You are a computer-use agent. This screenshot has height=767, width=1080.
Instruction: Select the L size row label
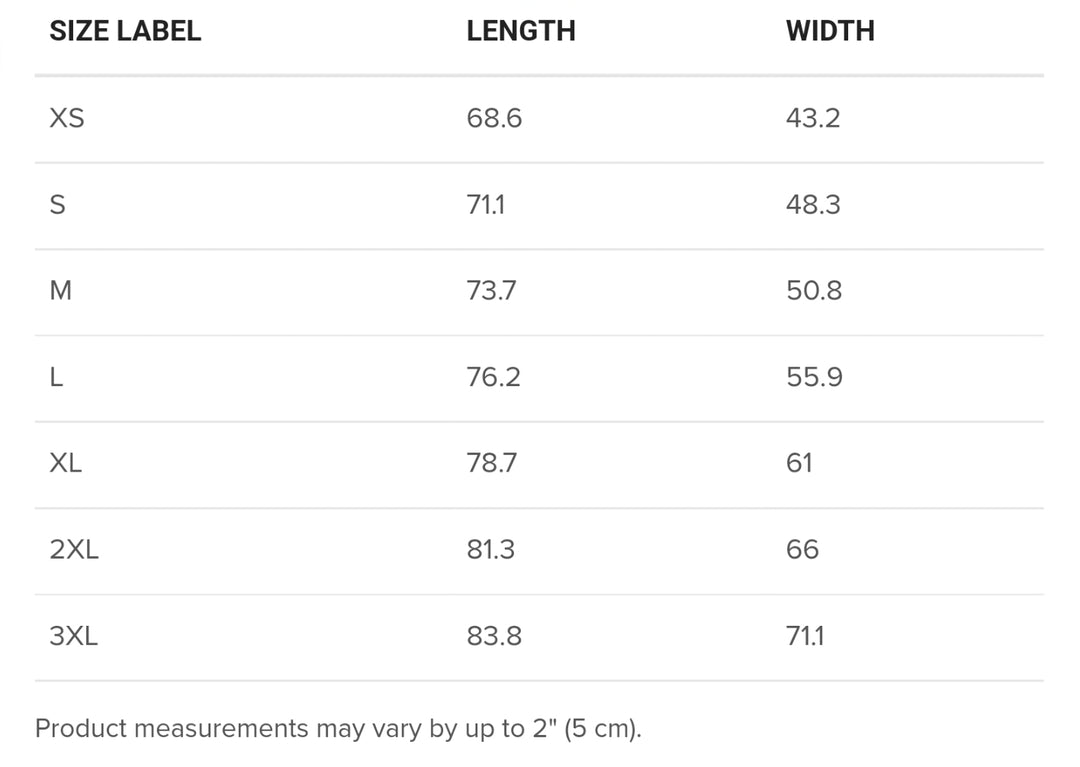point(56,377)
